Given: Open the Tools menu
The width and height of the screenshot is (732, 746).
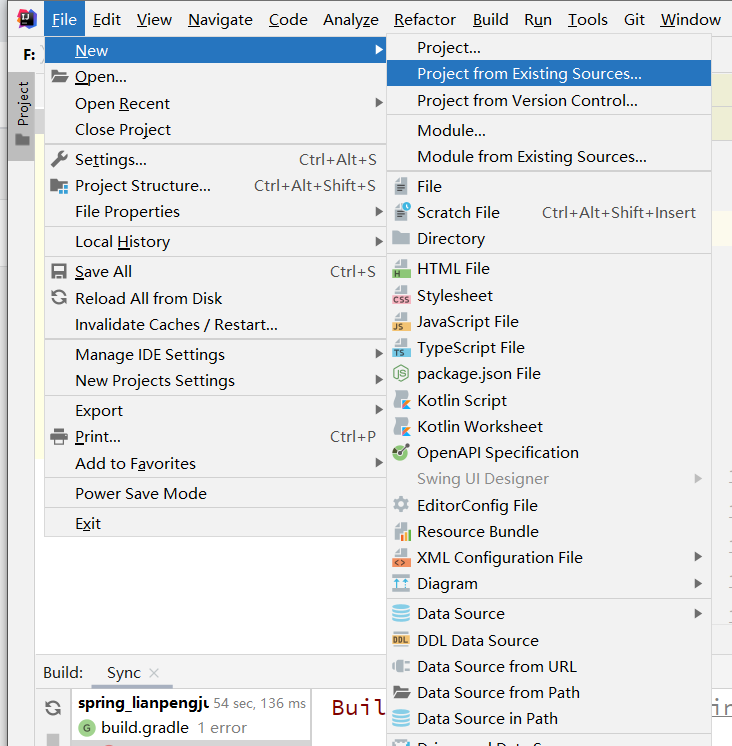Looking at the screenshot, I should point(587,20).
